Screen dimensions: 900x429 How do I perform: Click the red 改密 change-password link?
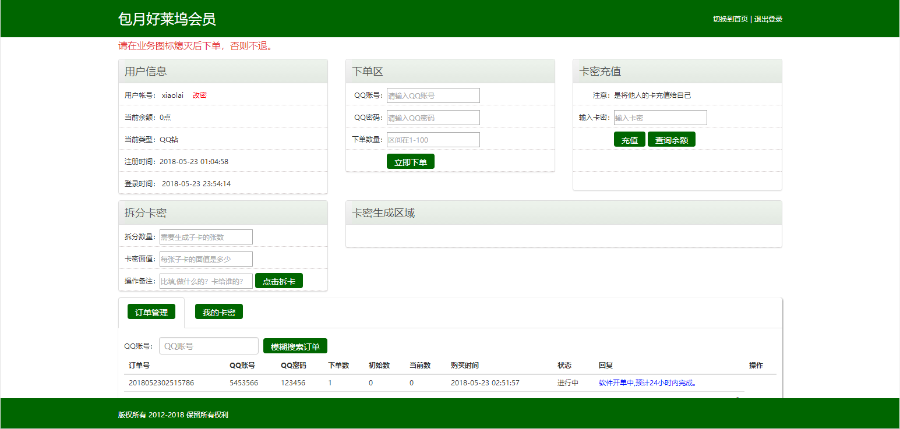click(199, 95)
